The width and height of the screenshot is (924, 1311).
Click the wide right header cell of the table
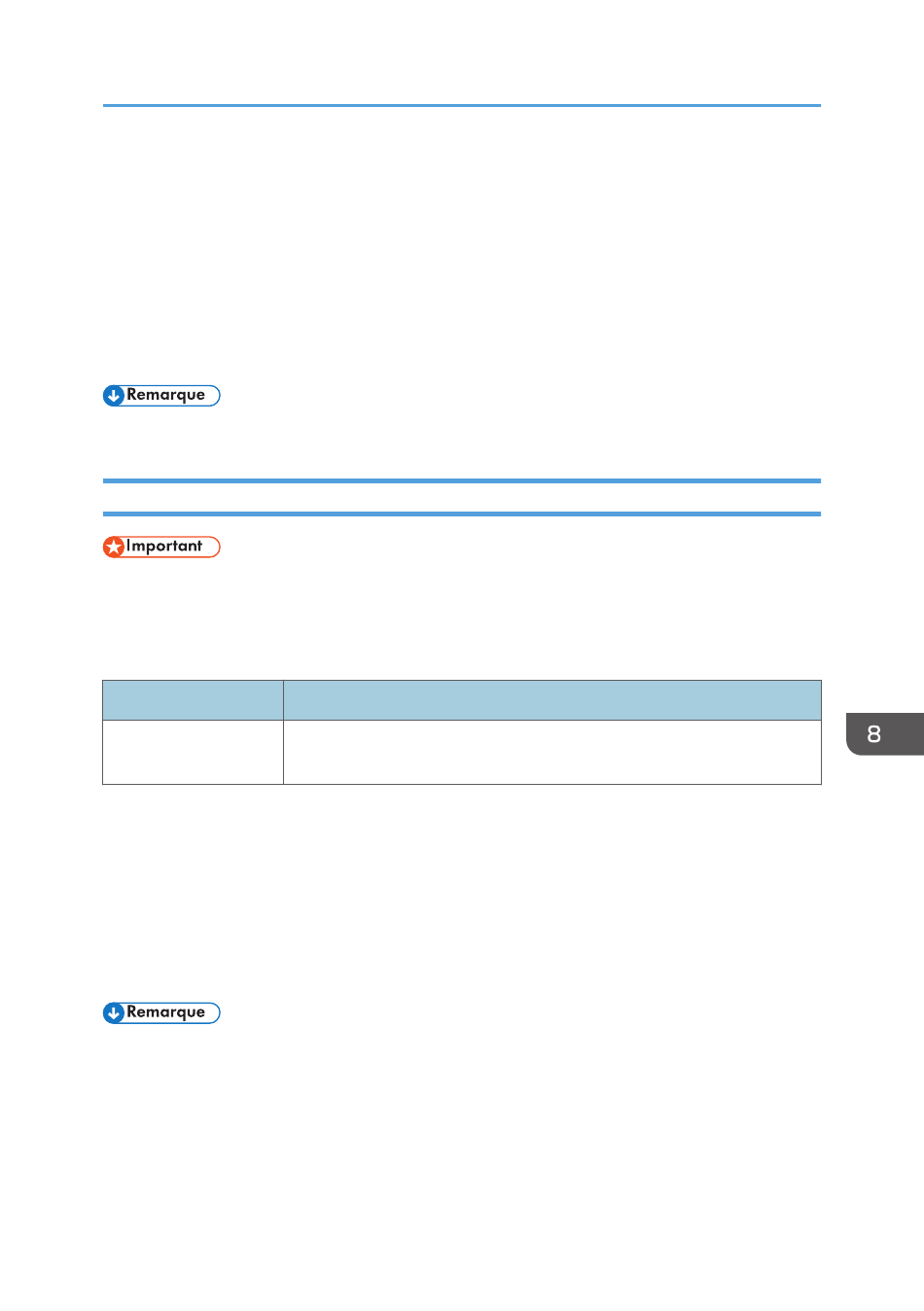pos(552,700)
